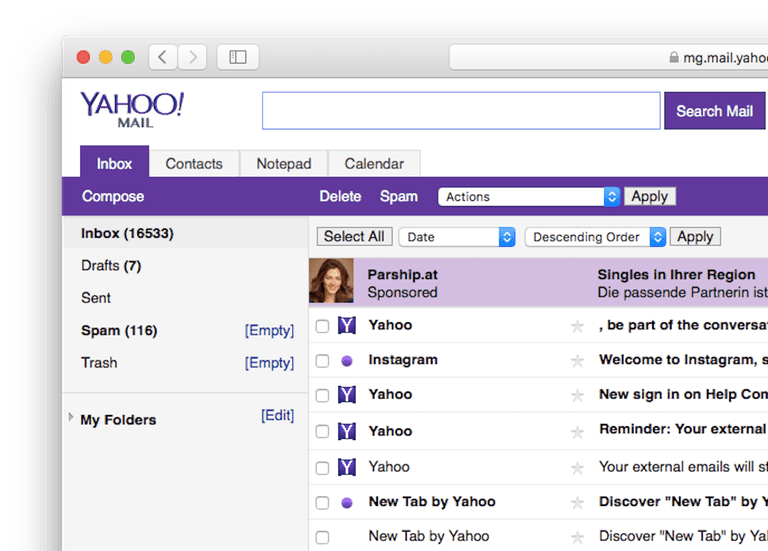Switch to the Inbox tab
The width and height of the screenshot is (768, 551).
115,163
